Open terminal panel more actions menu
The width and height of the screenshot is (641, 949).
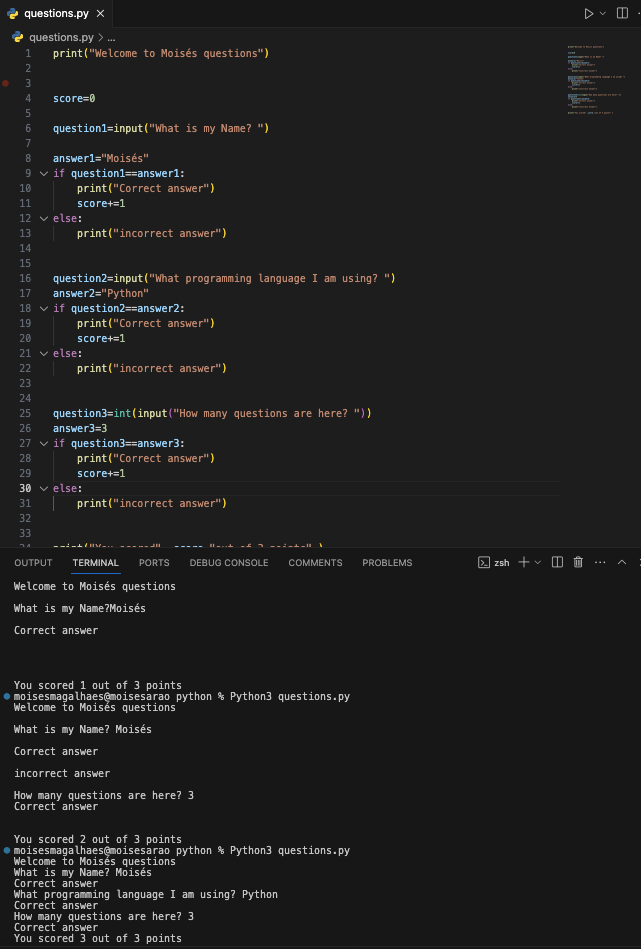click(x=600, y=562)
